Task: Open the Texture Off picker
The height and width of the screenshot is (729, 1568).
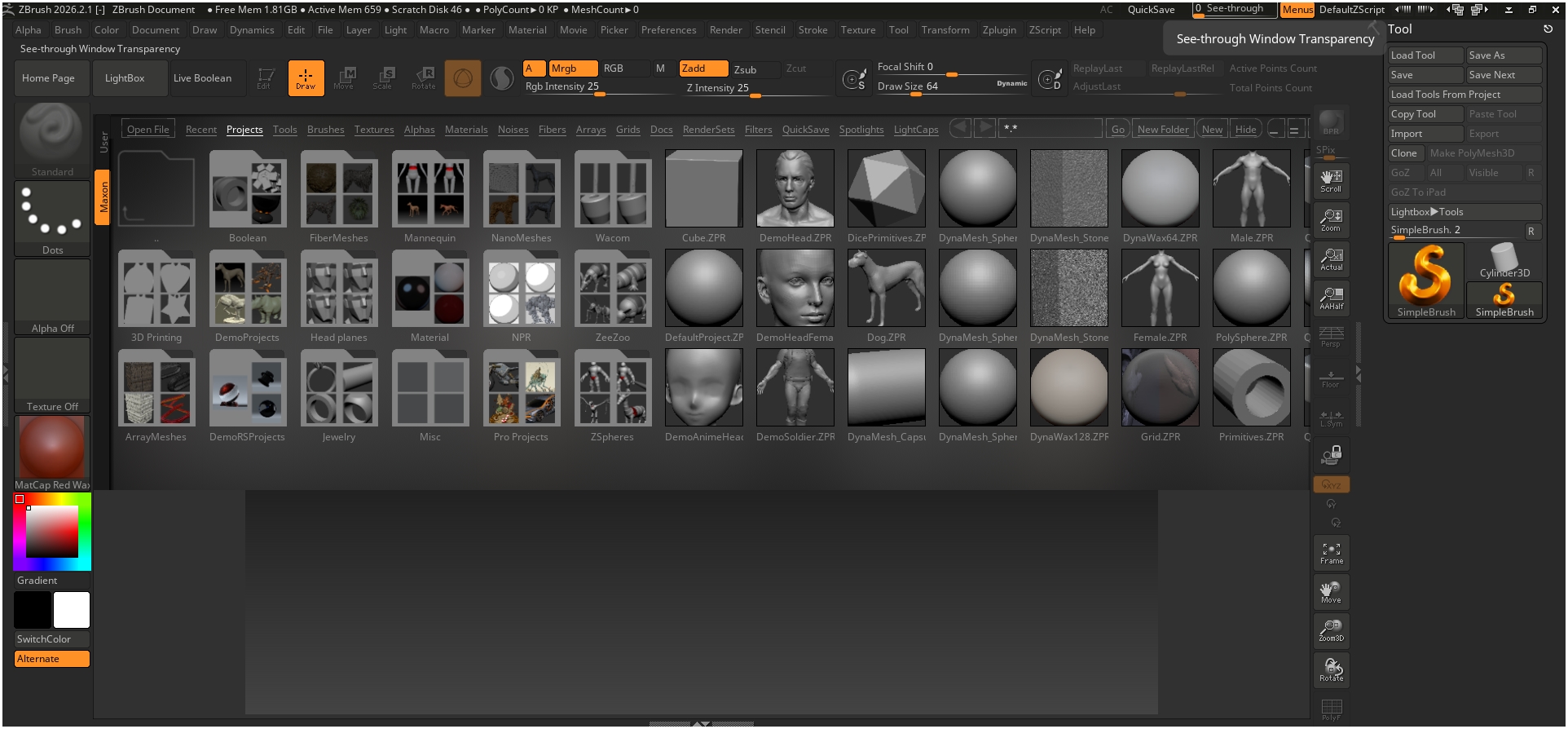Action: point(52,375)
